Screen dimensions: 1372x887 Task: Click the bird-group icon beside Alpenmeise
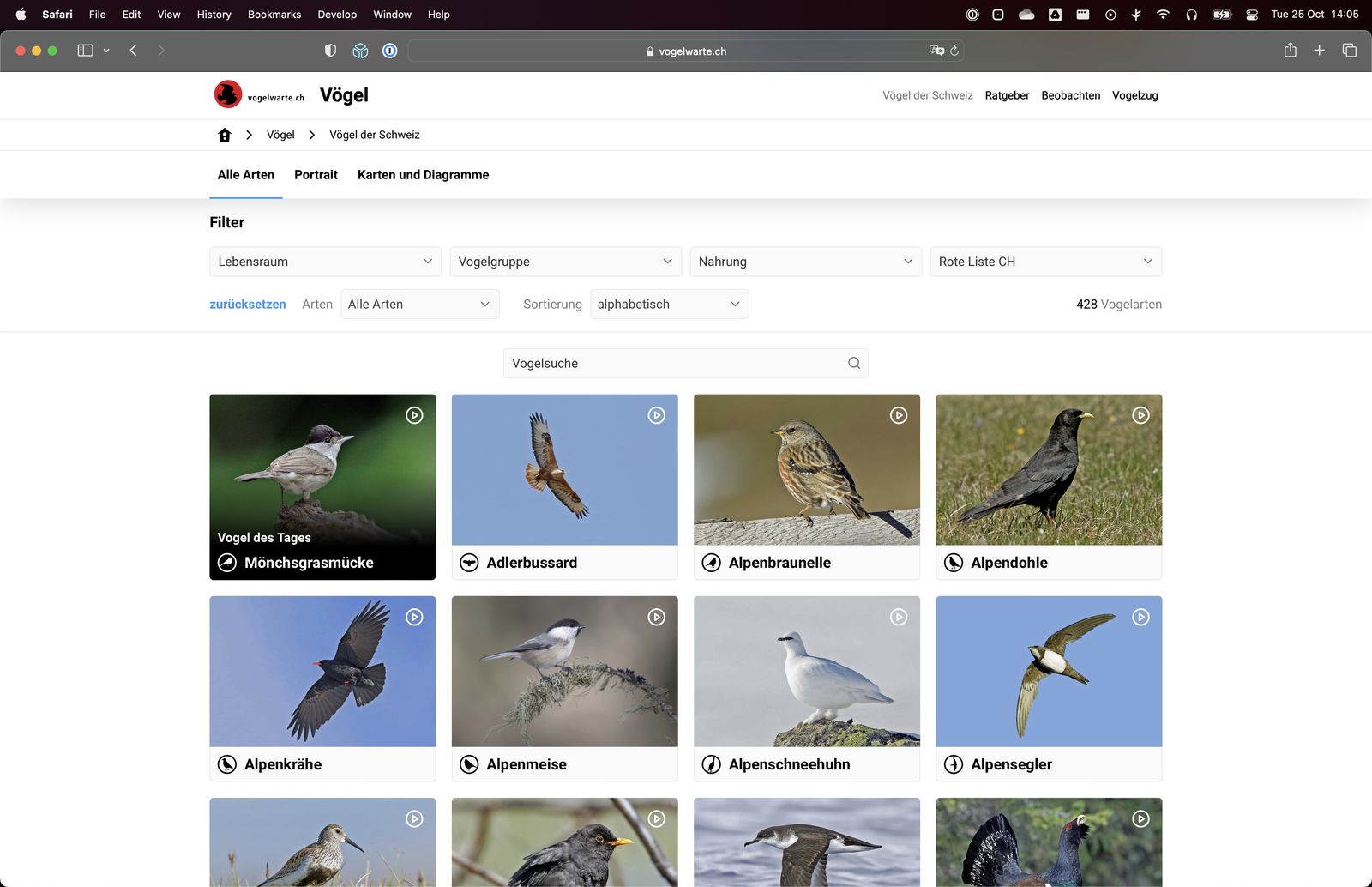point(469,764)
